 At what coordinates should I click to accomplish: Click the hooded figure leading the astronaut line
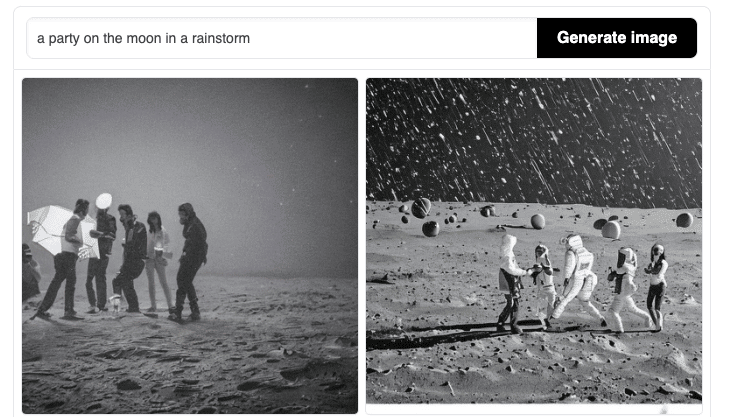click(510, 284)
